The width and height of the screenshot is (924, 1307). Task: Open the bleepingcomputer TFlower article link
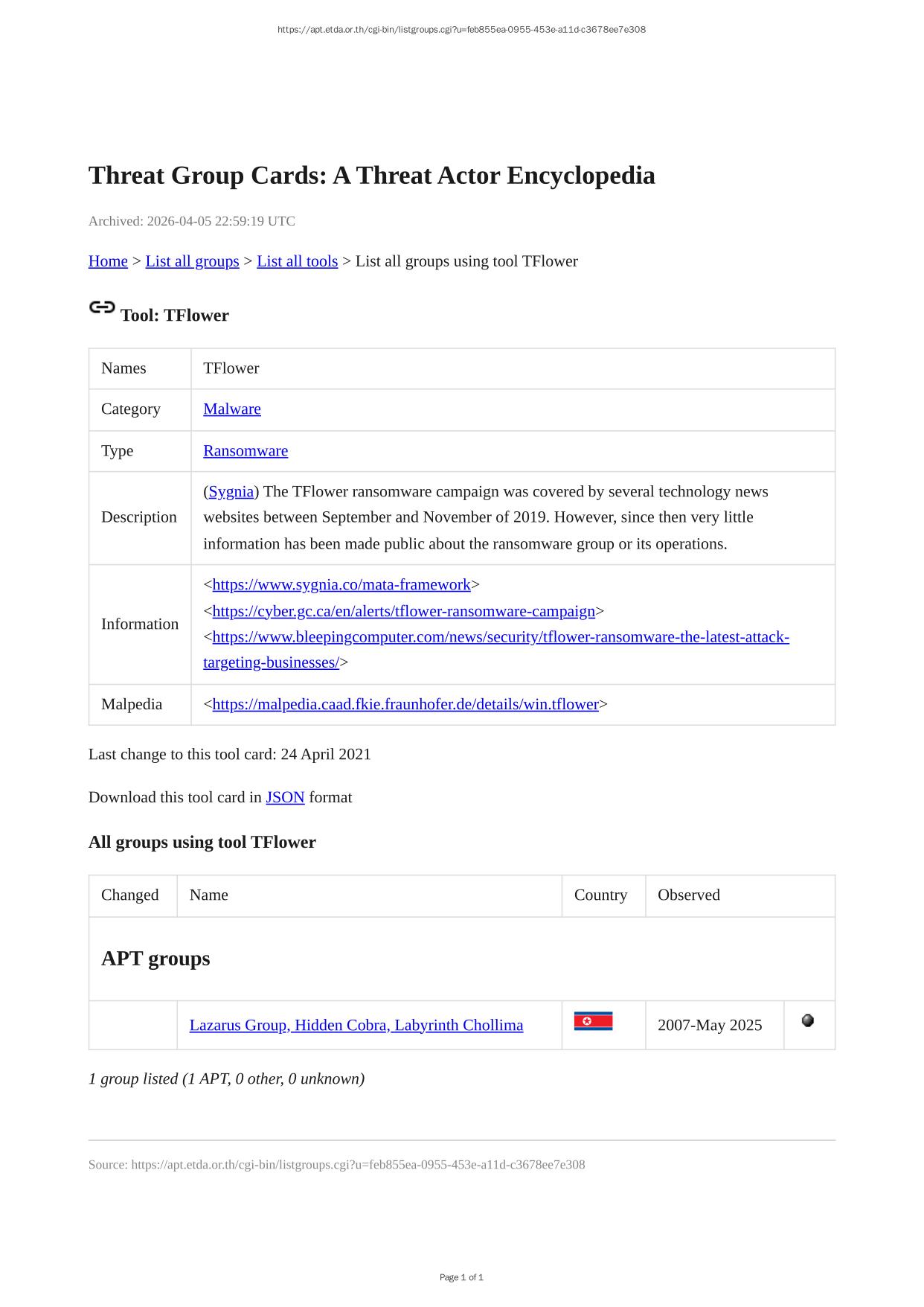click(500, 638)
